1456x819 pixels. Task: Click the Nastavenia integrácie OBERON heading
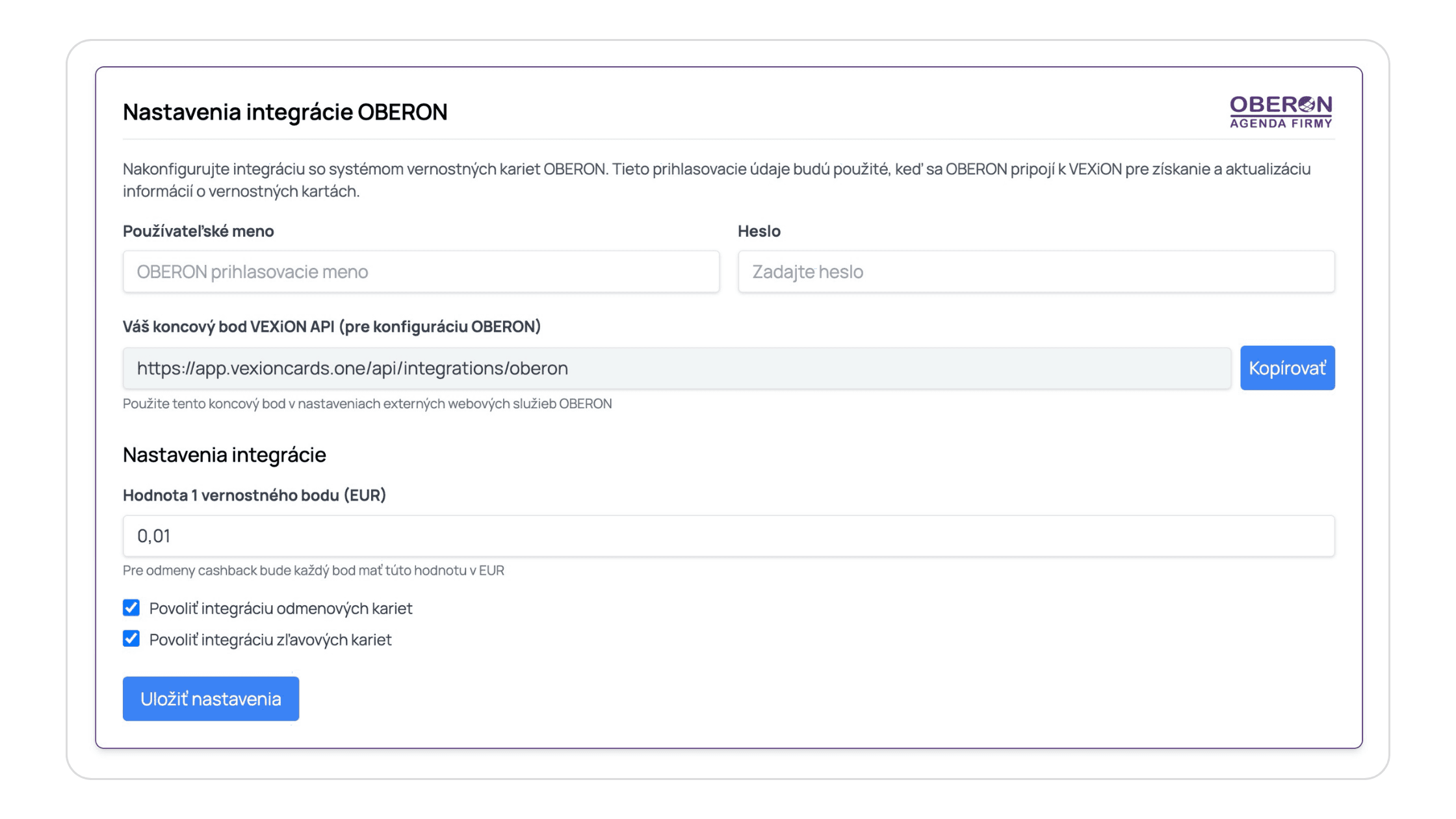click(x=285, y=112)
